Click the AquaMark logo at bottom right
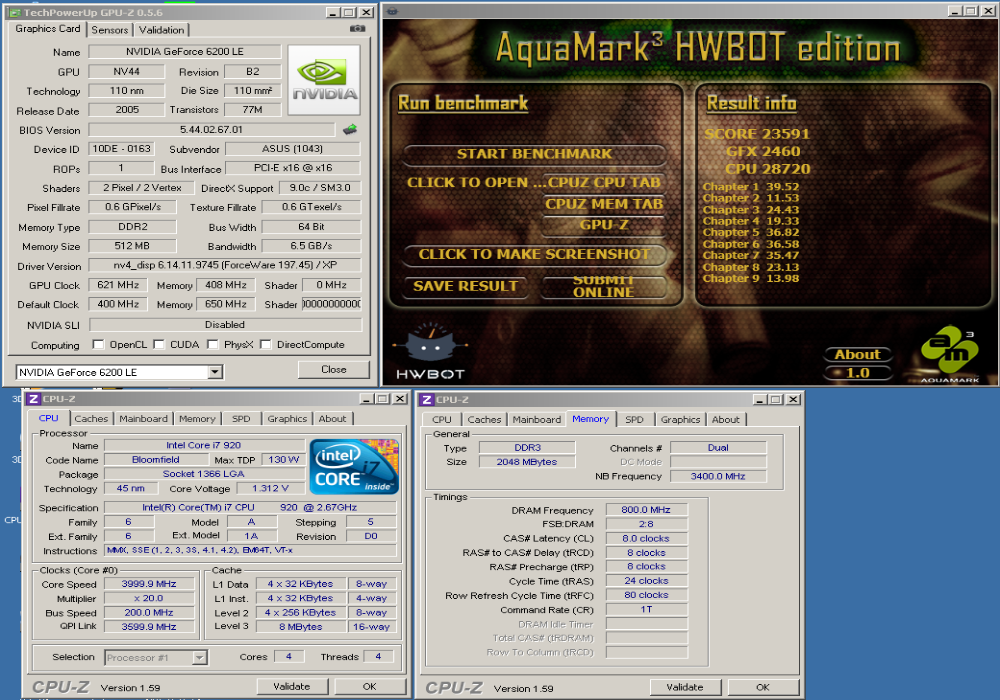The image size is (1000, 700). [950, 354]
